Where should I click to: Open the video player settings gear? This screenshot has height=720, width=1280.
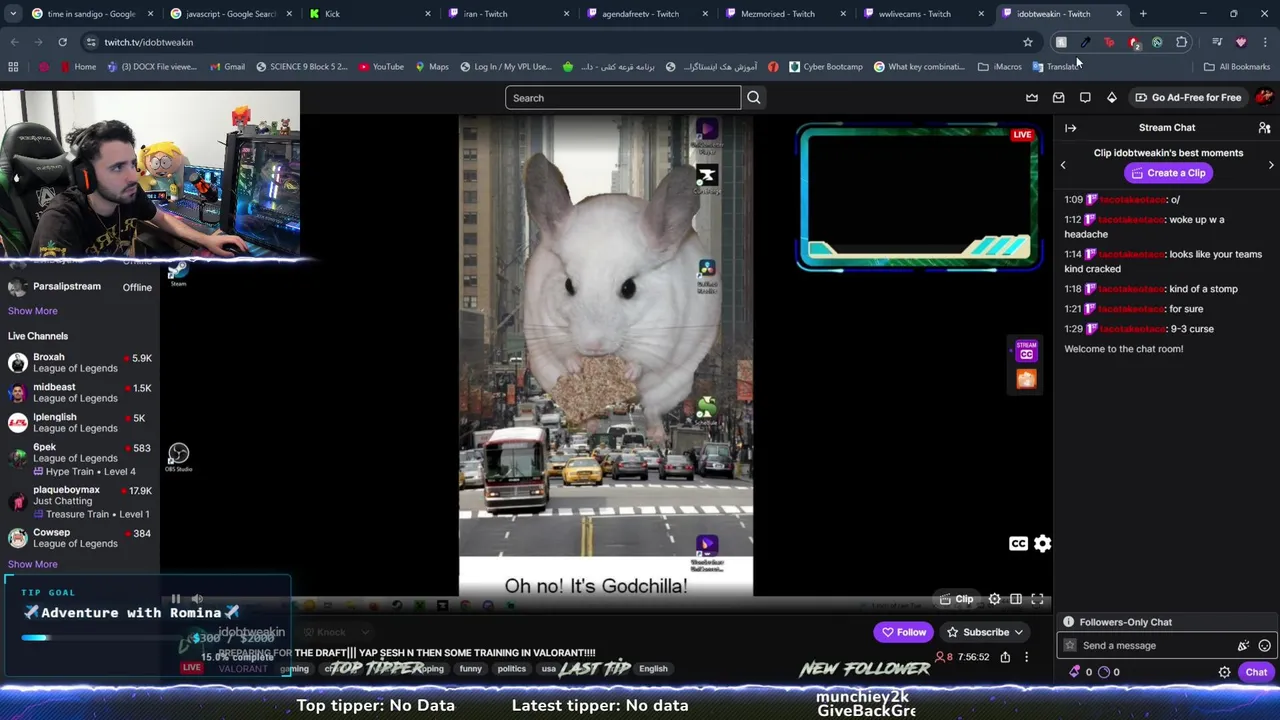(x=994, y=599)
